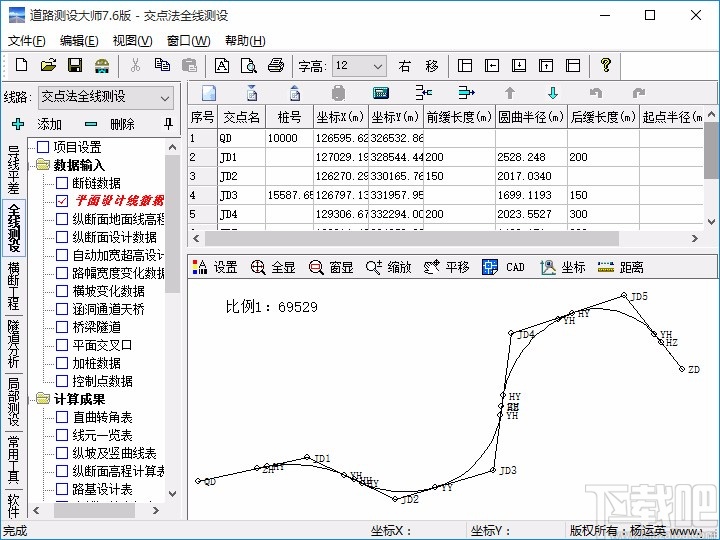
Task: Move row down with the teal arrow
Action: pyautogui.click(x=553, y=93)
